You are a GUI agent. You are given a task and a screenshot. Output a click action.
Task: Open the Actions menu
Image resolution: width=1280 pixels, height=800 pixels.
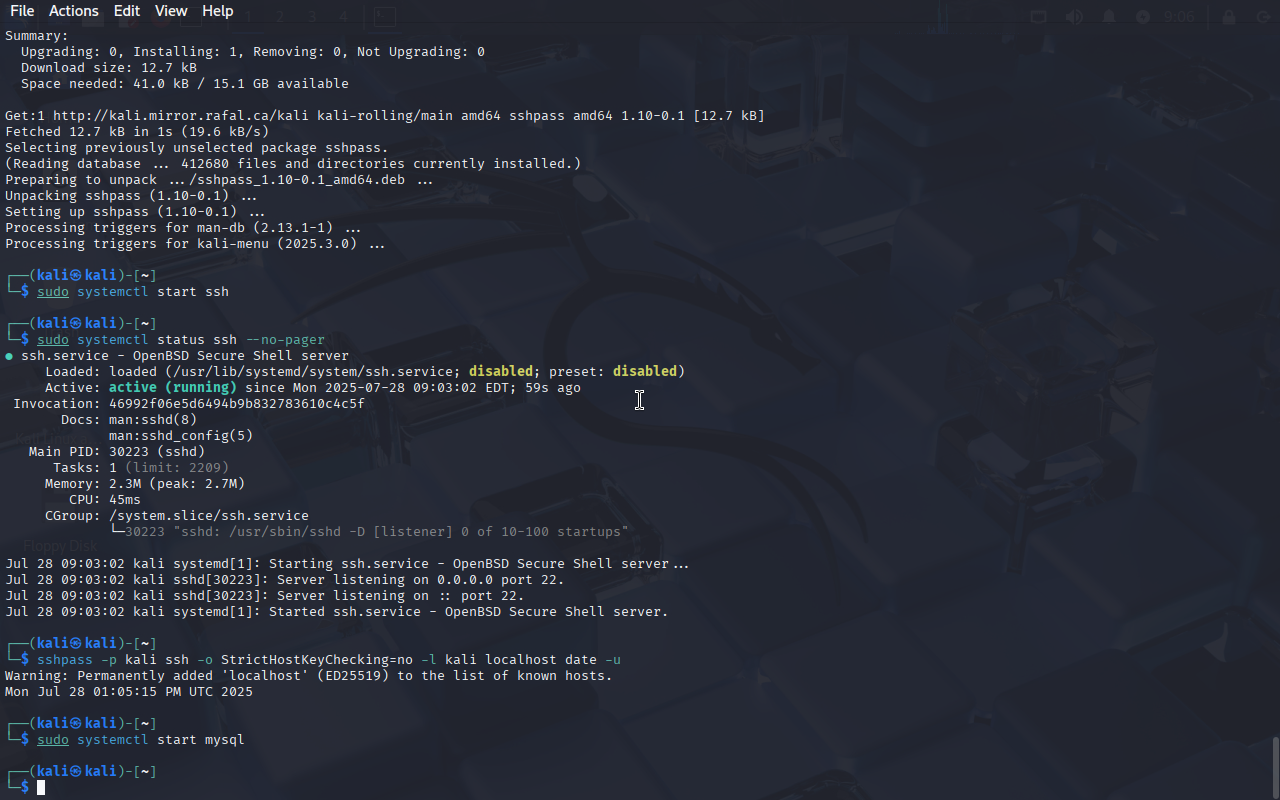coord(74,11)
